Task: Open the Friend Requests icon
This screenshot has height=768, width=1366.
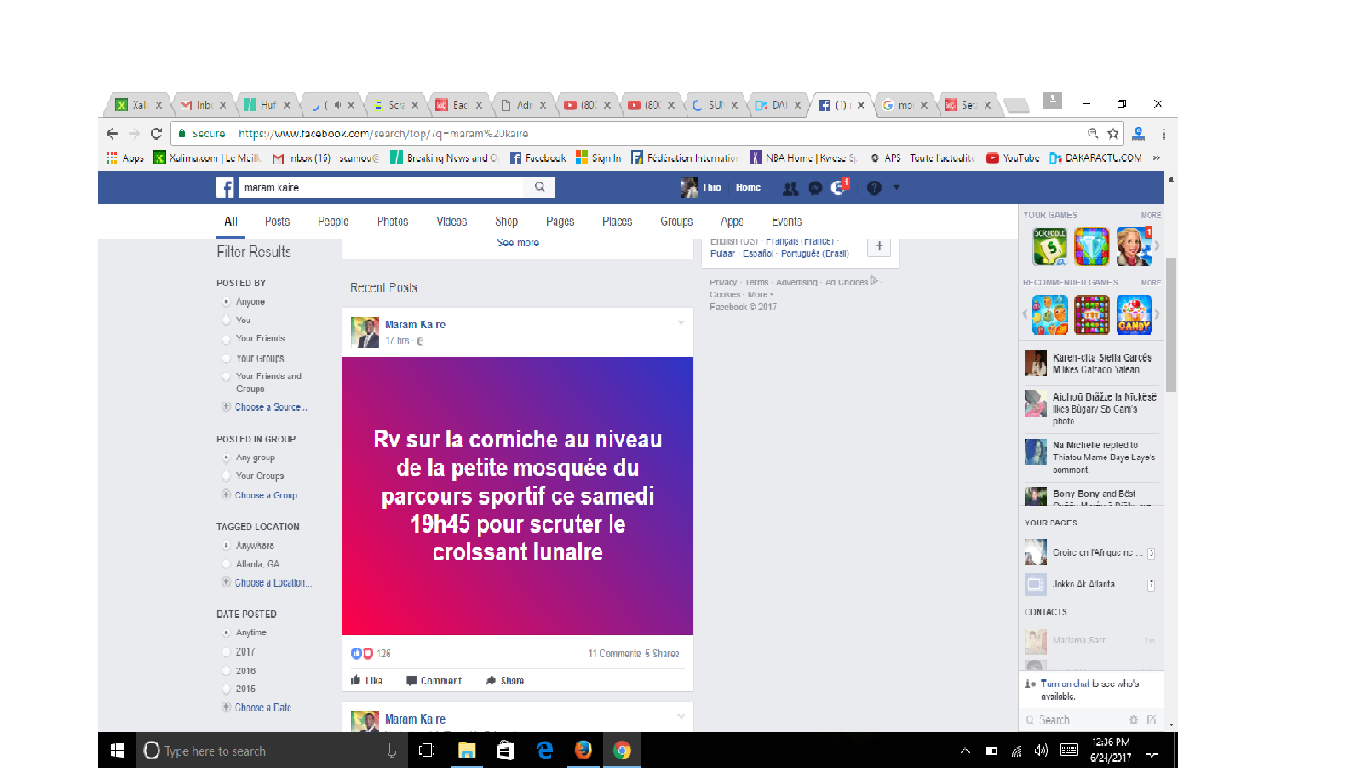Action: click(x=790, y=188)
